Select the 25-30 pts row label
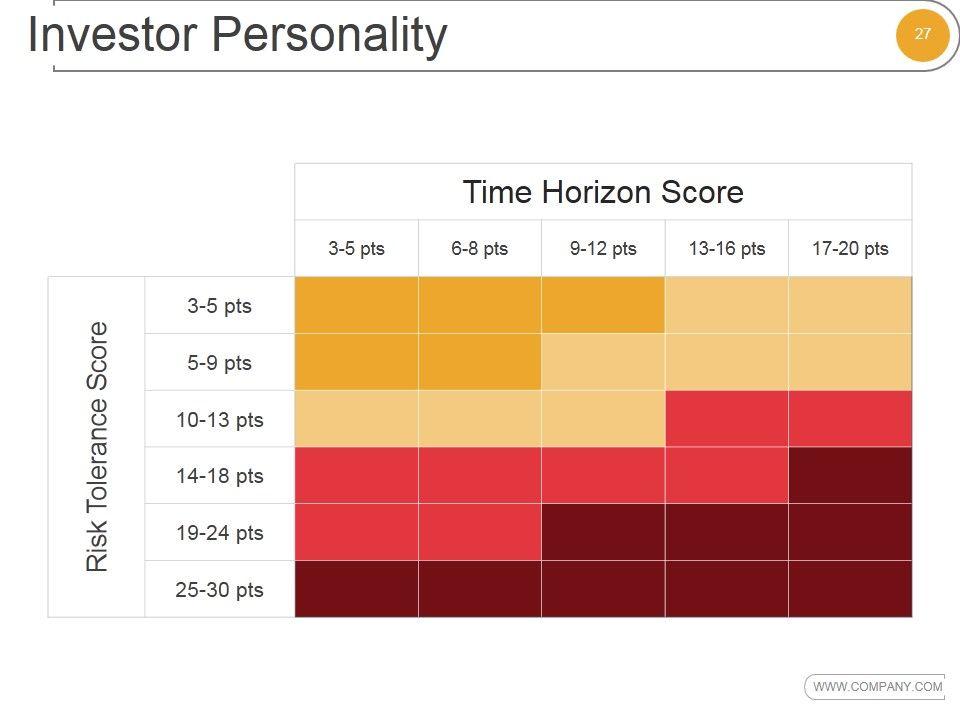The height and width of the screenshot is (720, 960). point(220,590)
